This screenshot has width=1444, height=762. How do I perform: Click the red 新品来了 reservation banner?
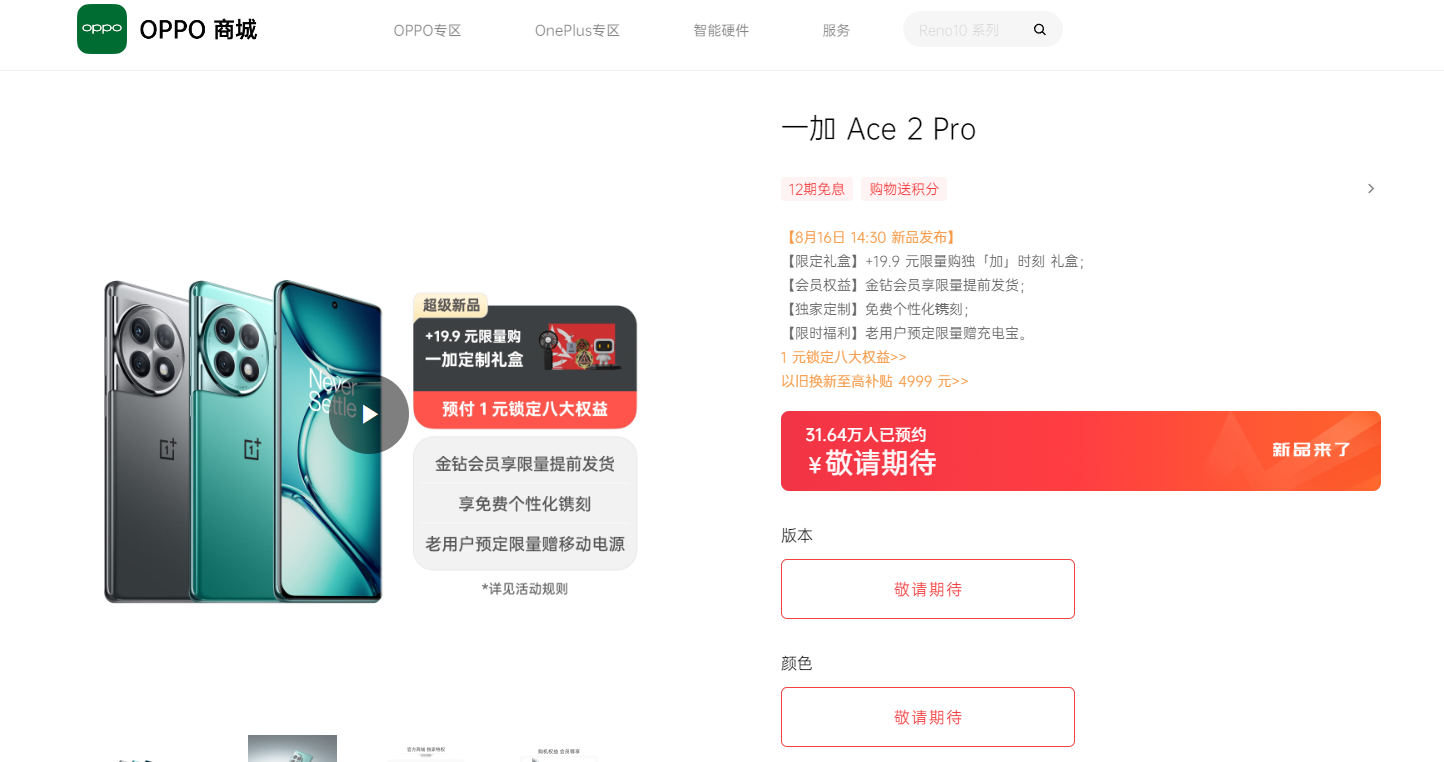(1081, 451)
